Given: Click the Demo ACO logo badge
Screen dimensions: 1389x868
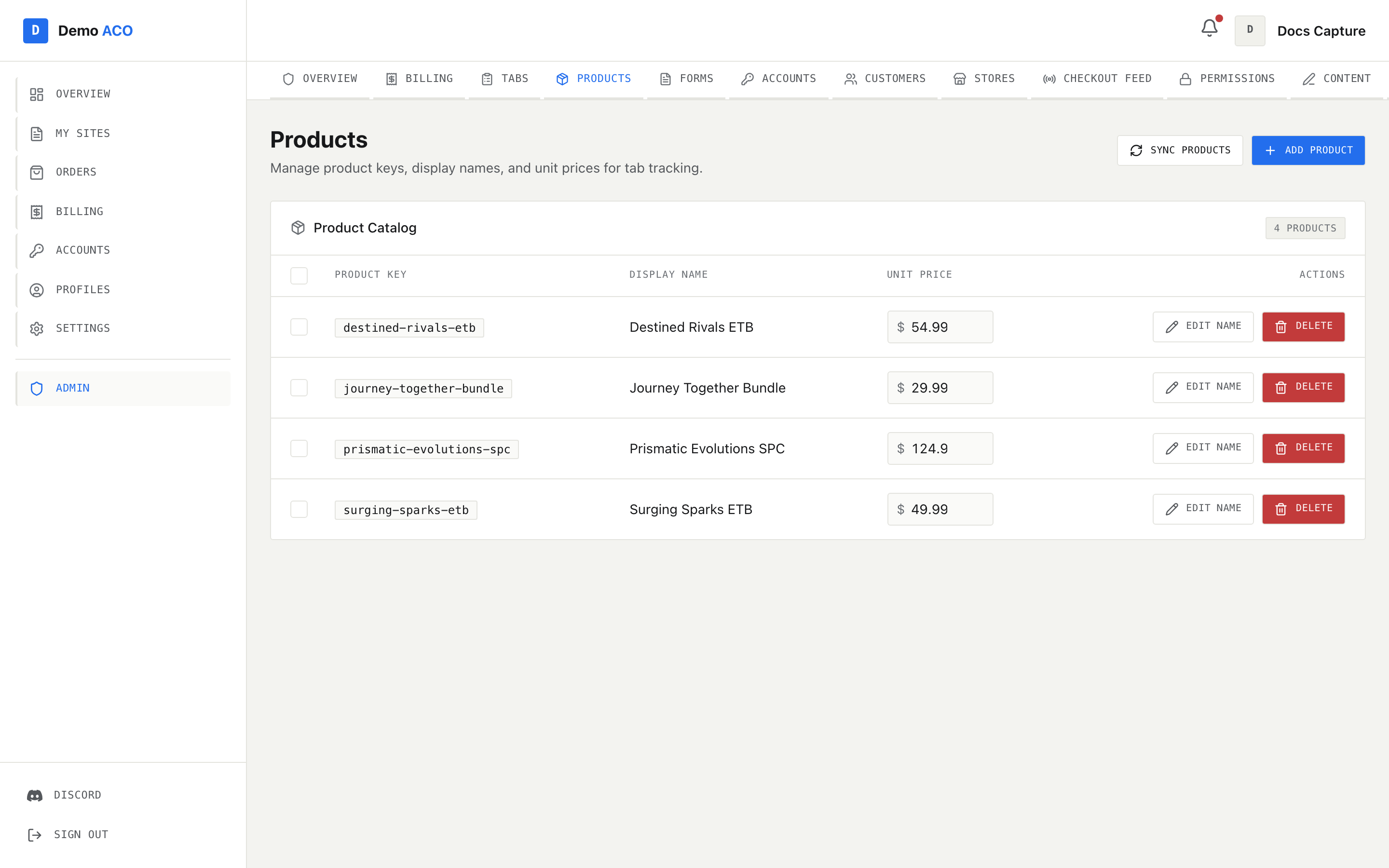Looking at the screenshot, I should click(36, 30).
